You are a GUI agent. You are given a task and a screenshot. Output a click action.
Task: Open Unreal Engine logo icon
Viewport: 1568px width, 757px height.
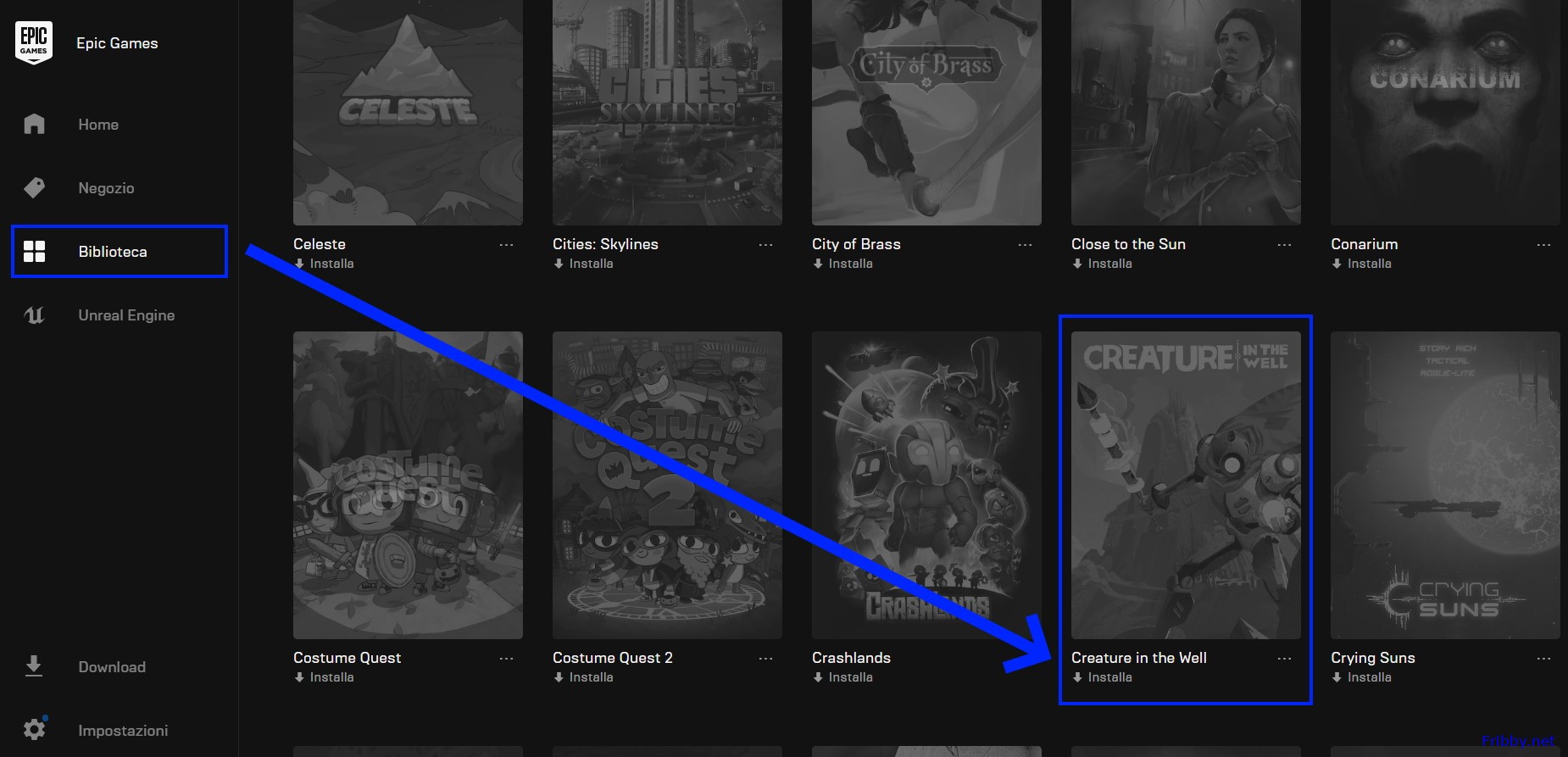(34, 315)
